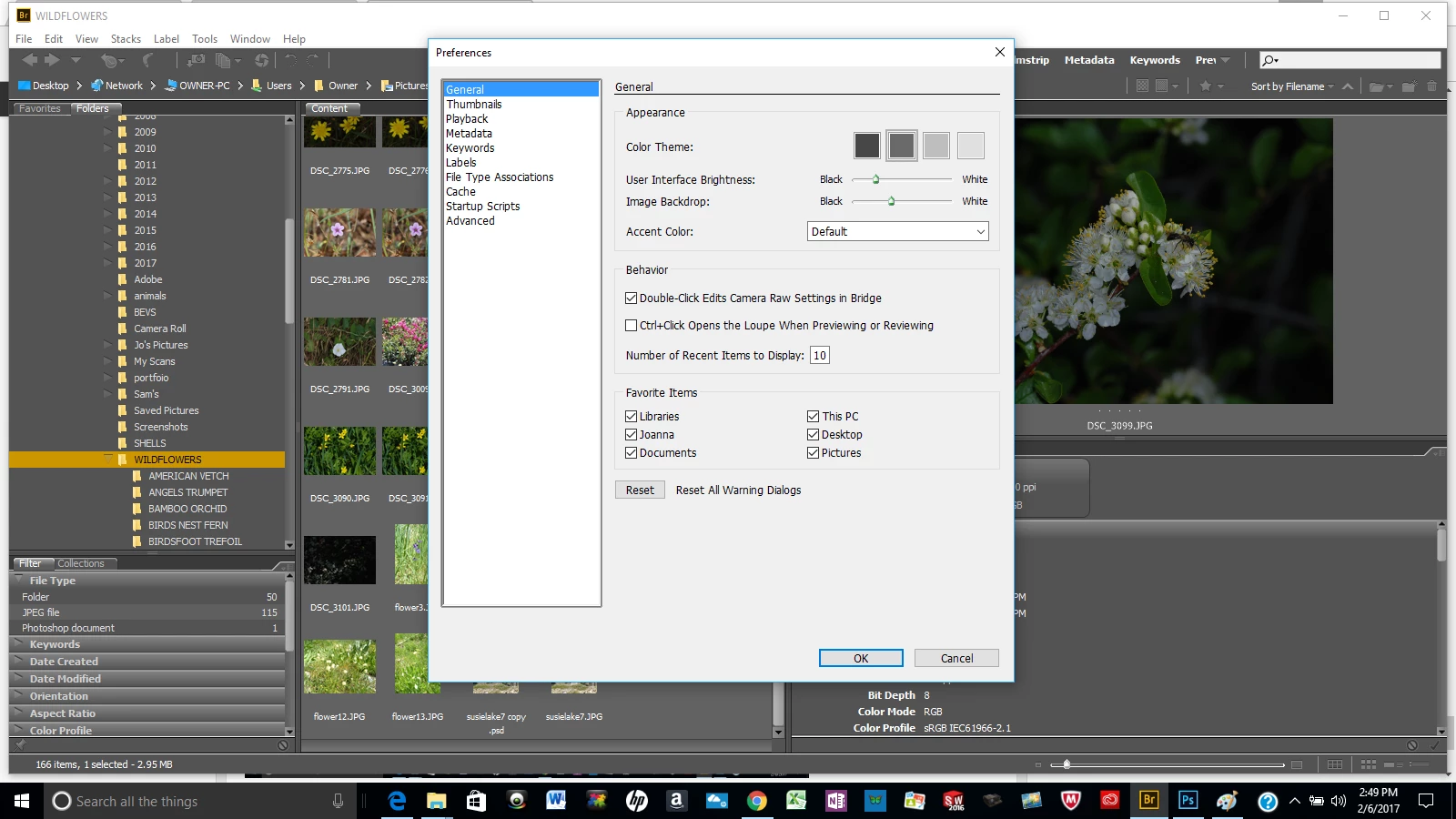Click the Reset warning dialogs button

pos(640,490)
